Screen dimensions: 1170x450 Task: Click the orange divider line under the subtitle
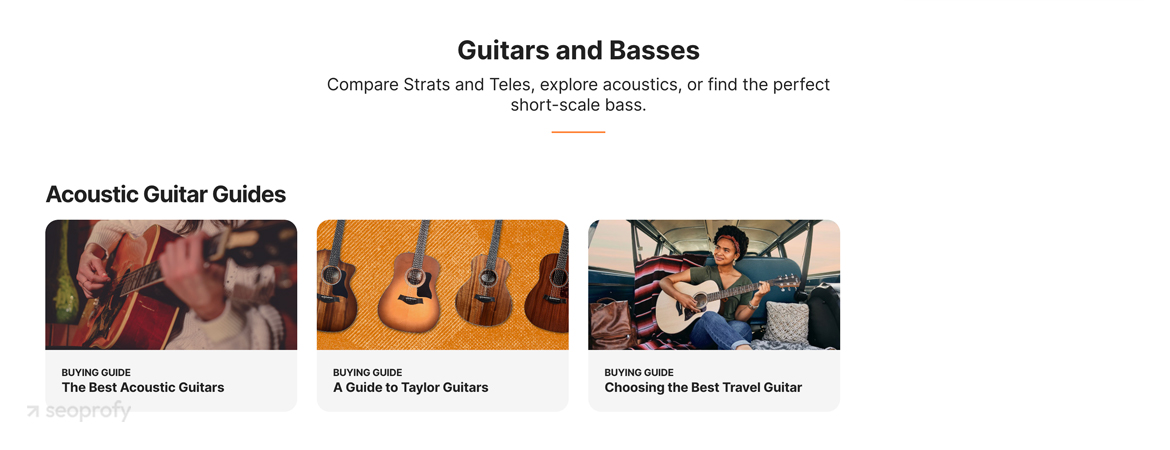coord(578,132)
